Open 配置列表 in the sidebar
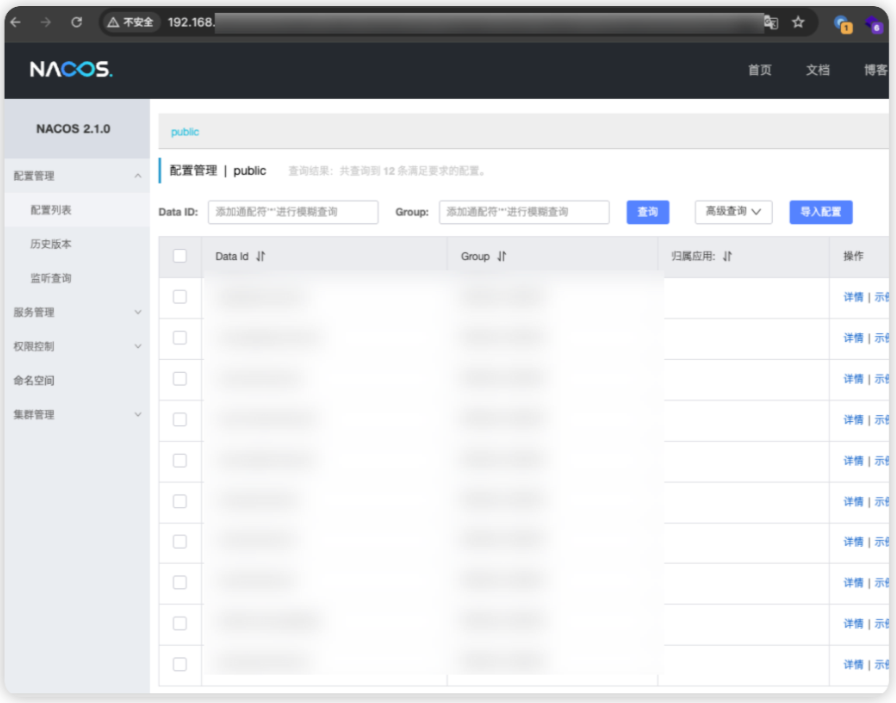 [x=51, y=210]
